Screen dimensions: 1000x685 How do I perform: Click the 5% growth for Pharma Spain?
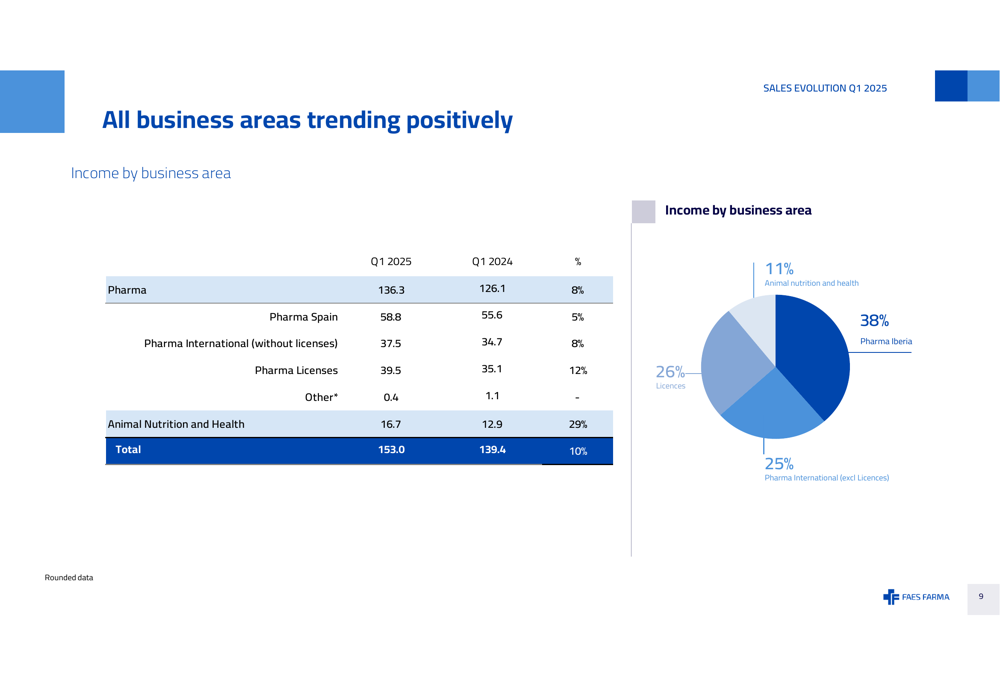(x=578, y=317)
